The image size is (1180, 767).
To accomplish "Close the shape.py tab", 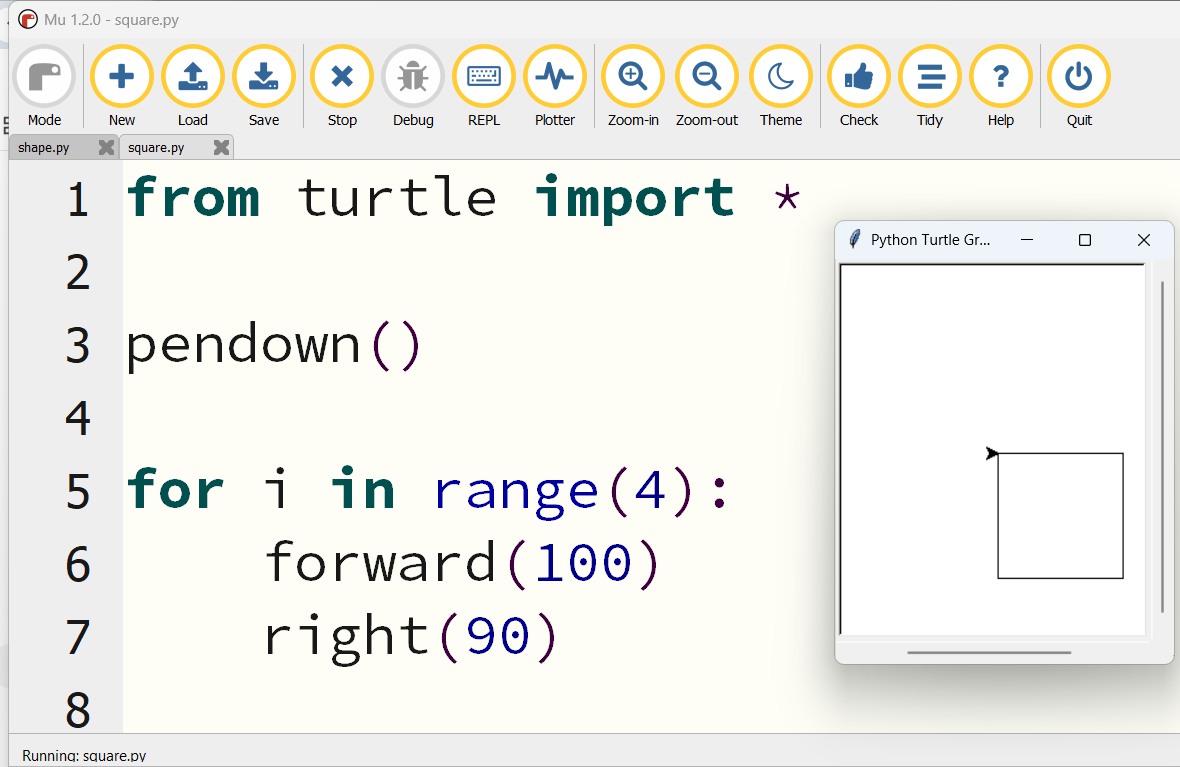I will (x=106, y=148).
